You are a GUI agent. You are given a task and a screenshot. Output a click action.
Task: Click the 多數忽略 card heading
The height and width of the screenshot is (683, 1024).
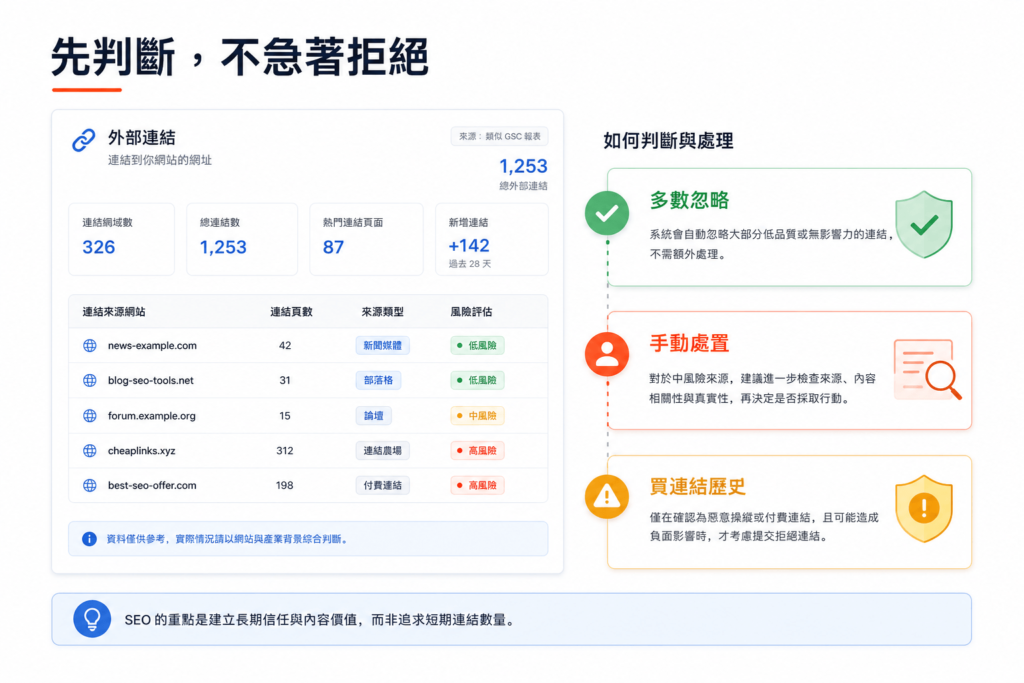(690, 200)
